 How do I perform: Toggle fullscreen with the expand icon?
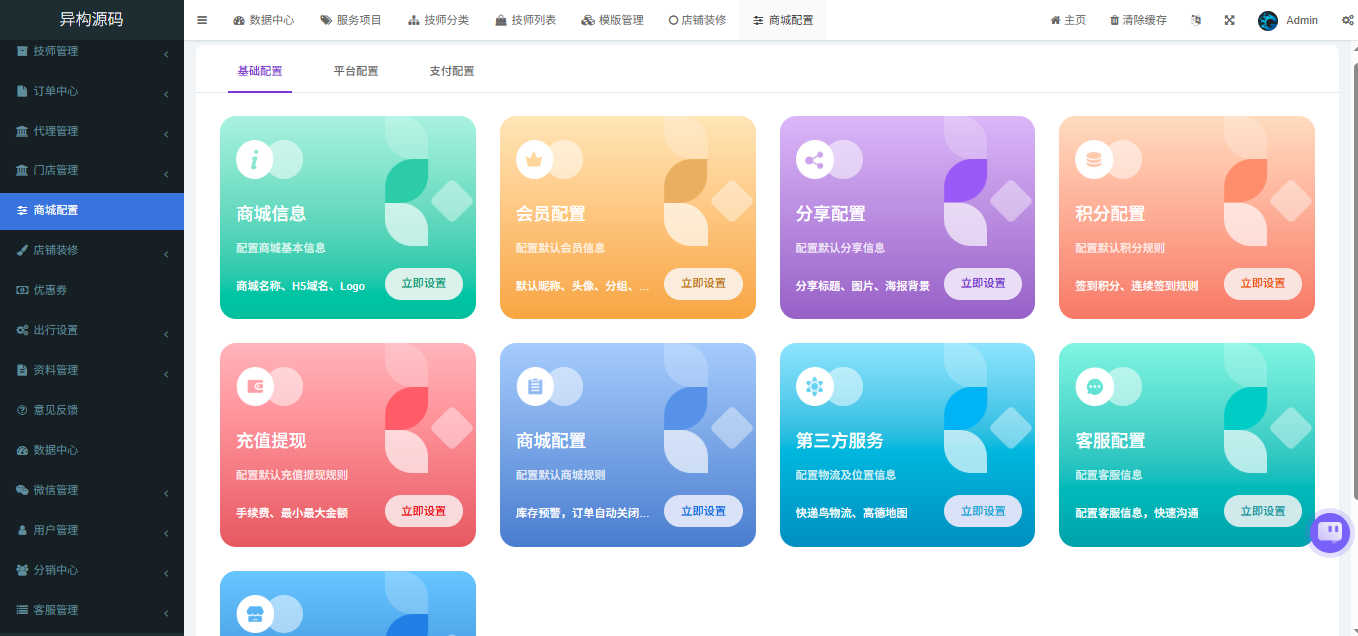(x=1229, y=19)
